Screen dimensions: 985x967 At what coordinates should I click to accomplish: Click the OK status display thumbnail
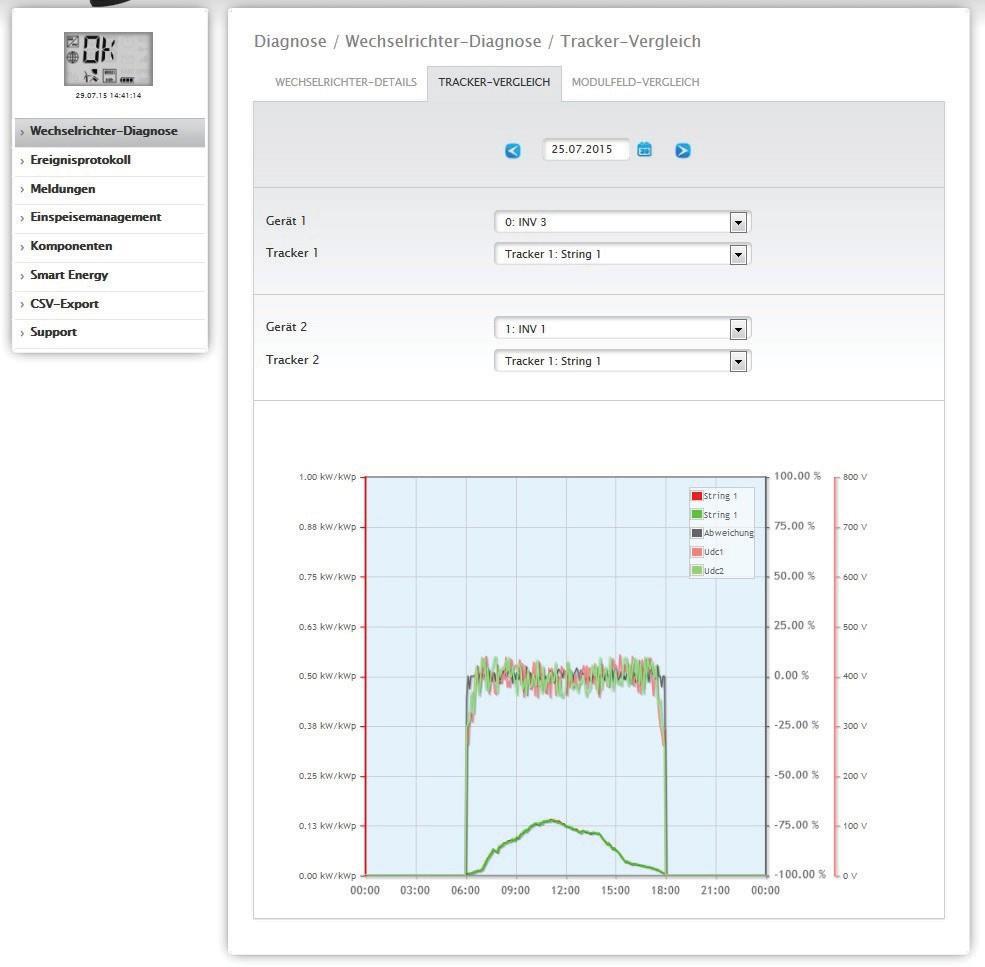(x=109, y=59)
